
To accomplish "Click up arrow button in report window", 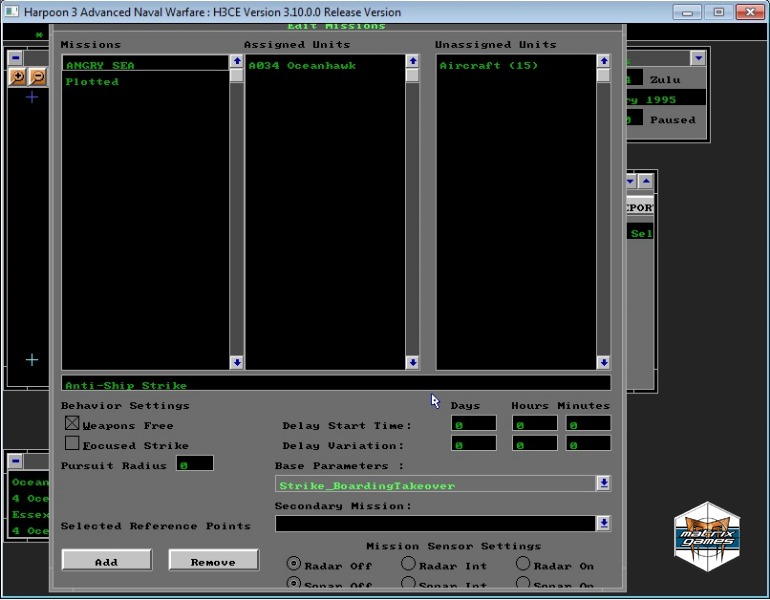I will point(645,182).
